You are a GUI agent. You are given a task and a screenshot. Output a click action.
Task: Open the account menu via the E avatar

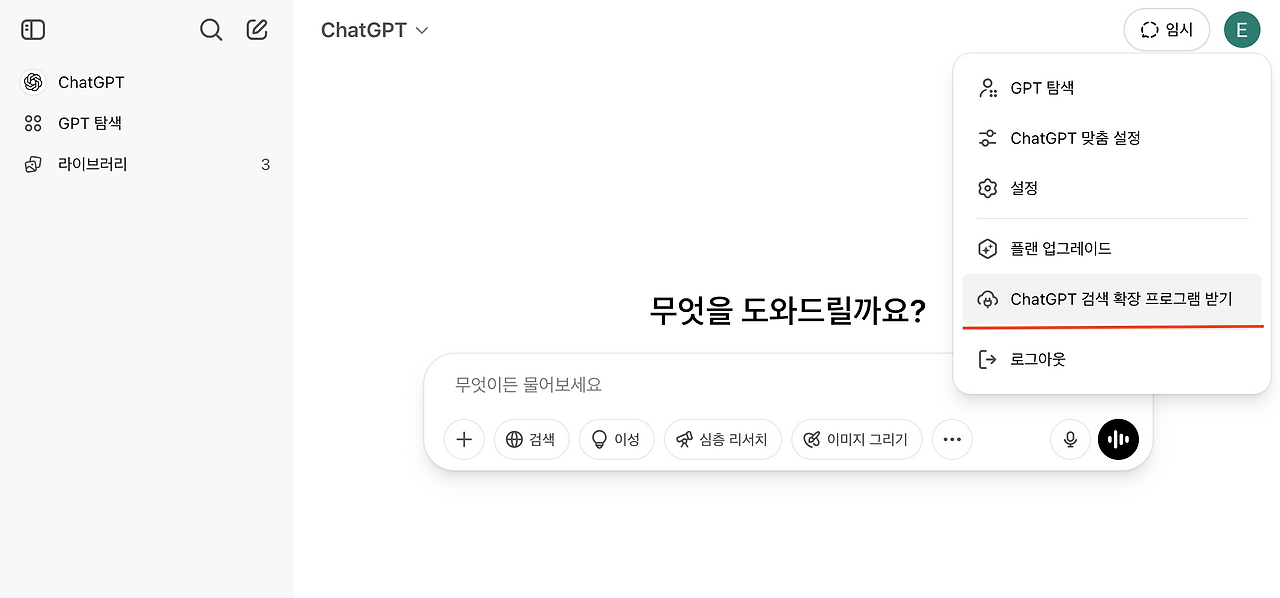point(1242,29)
